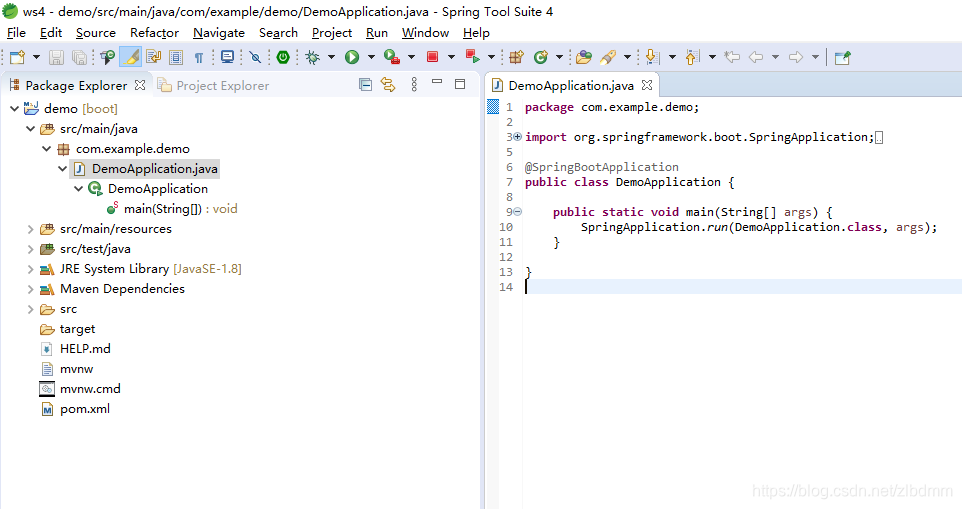Select the DemoApplication.java editor tab
Screen dimensions: 962x509
coord(571,85)
